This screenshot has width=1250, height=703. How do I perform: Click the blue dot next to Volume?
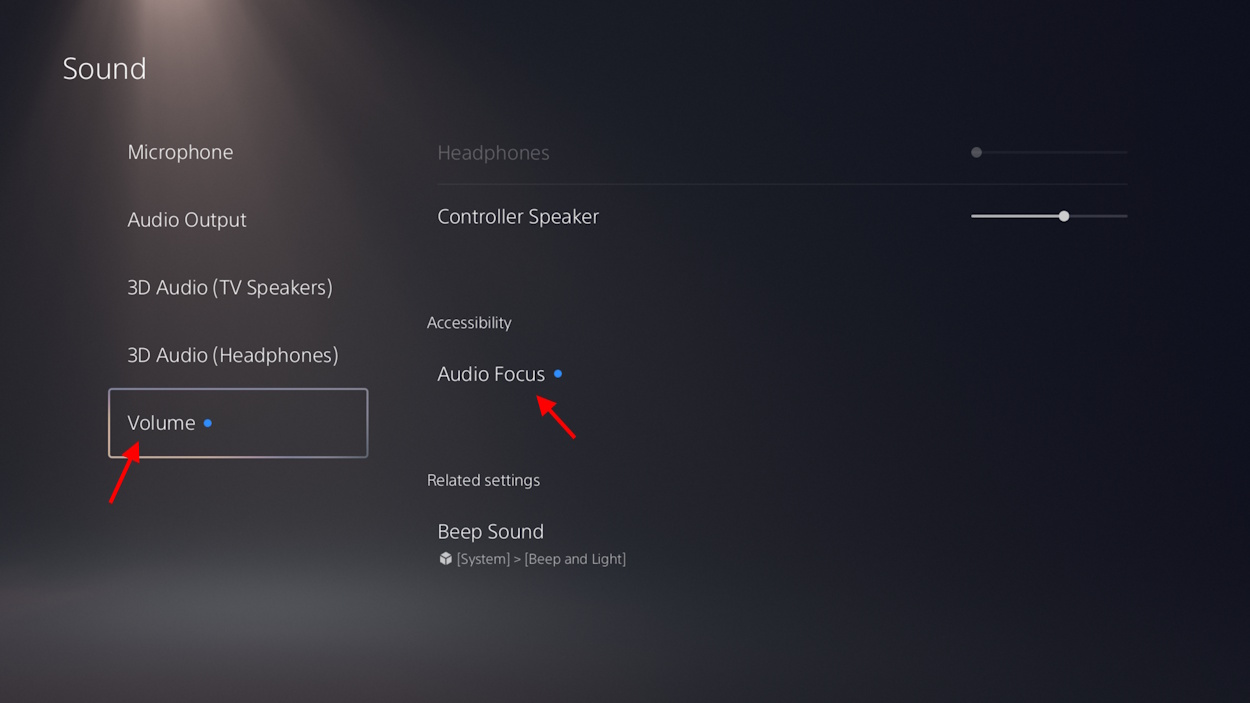(x=208, y=423)
